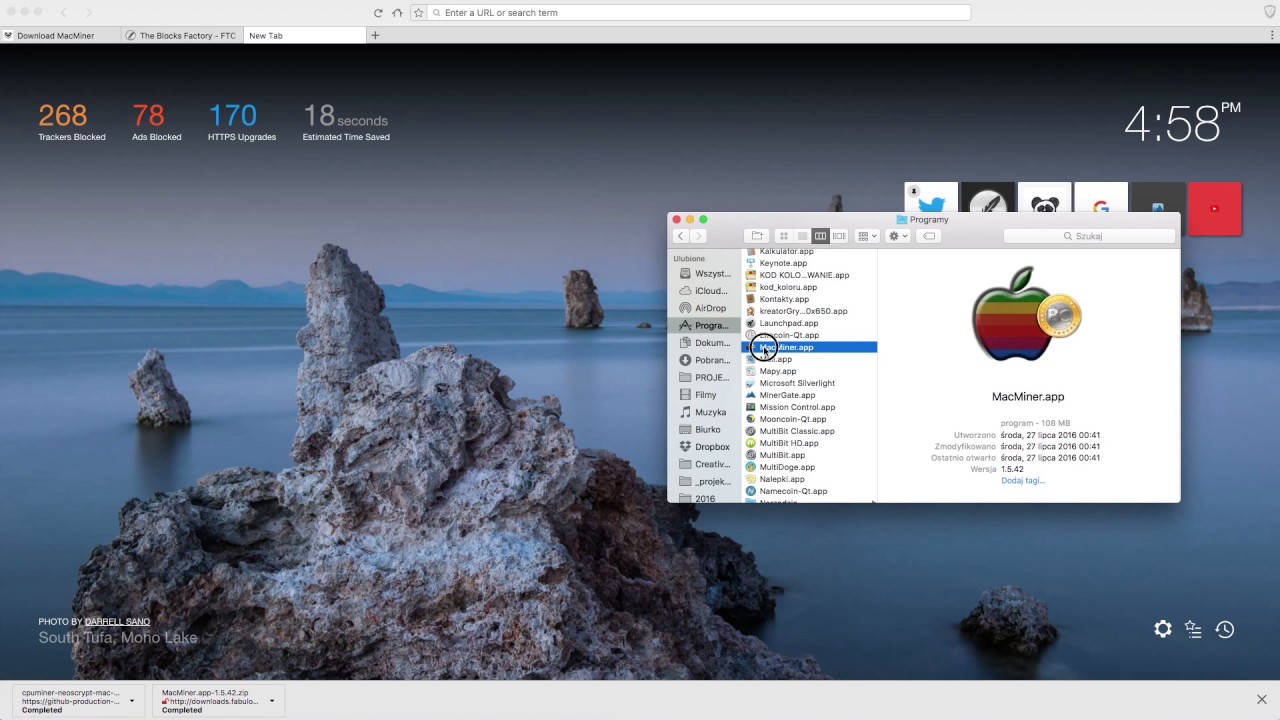Select Wszyst... in Finder sidebar
The image size is (1280, 720).
click(x=705, y=273)
